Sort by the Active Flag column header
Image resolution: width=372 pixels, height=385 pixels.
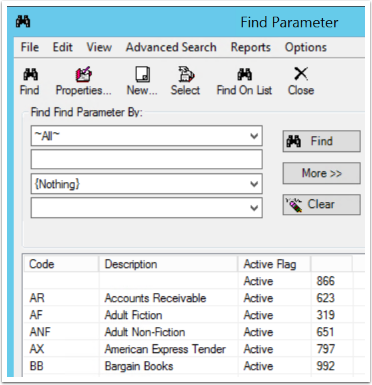(274, 264)
